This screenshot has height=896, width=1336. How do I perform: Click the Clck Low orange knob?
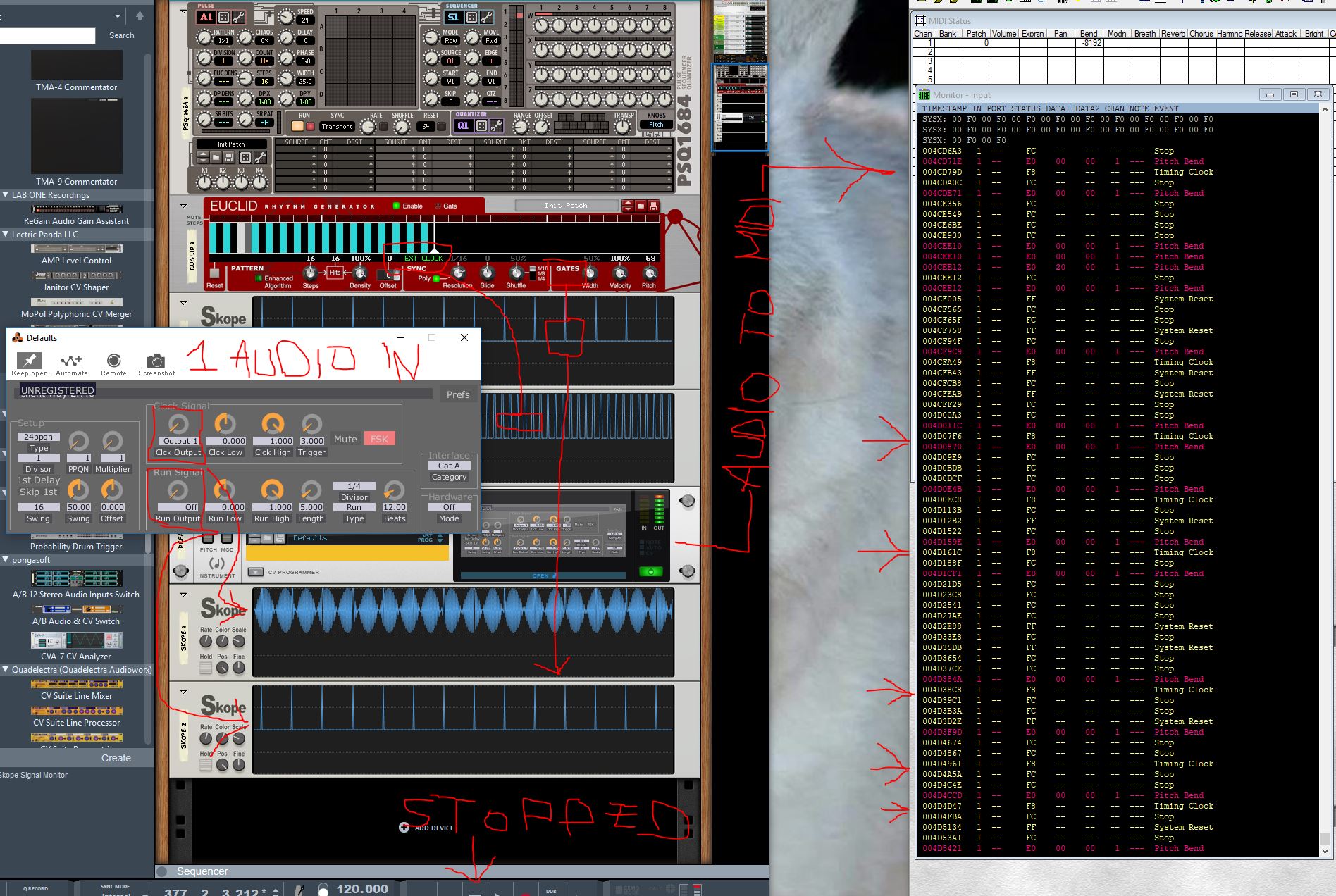tap(225, 423)
